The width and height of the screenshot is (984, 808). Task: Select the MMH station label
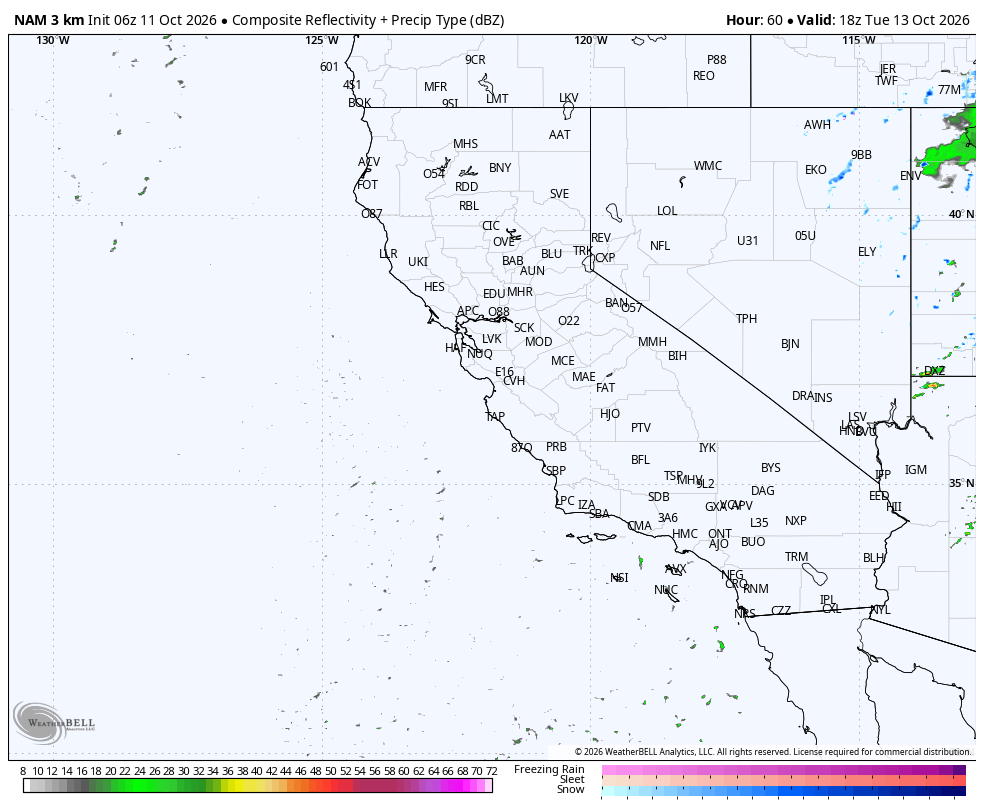[652, 343]
